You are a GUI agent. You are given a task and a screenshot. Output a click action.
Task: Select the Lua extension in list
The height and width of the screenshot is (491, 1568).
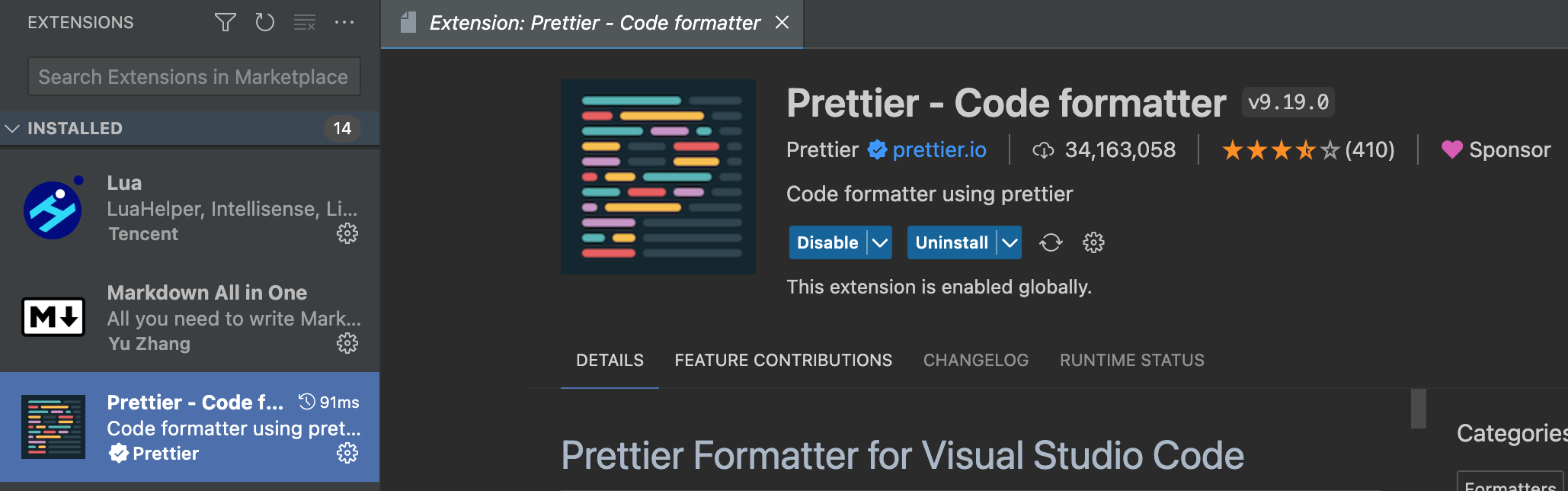(x=190, y=208)
